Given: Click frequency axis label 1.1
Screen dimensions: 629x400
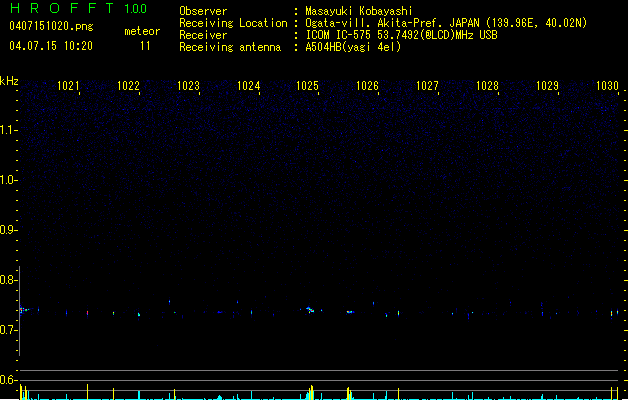Looking at the screenshot, I should 8,130.
